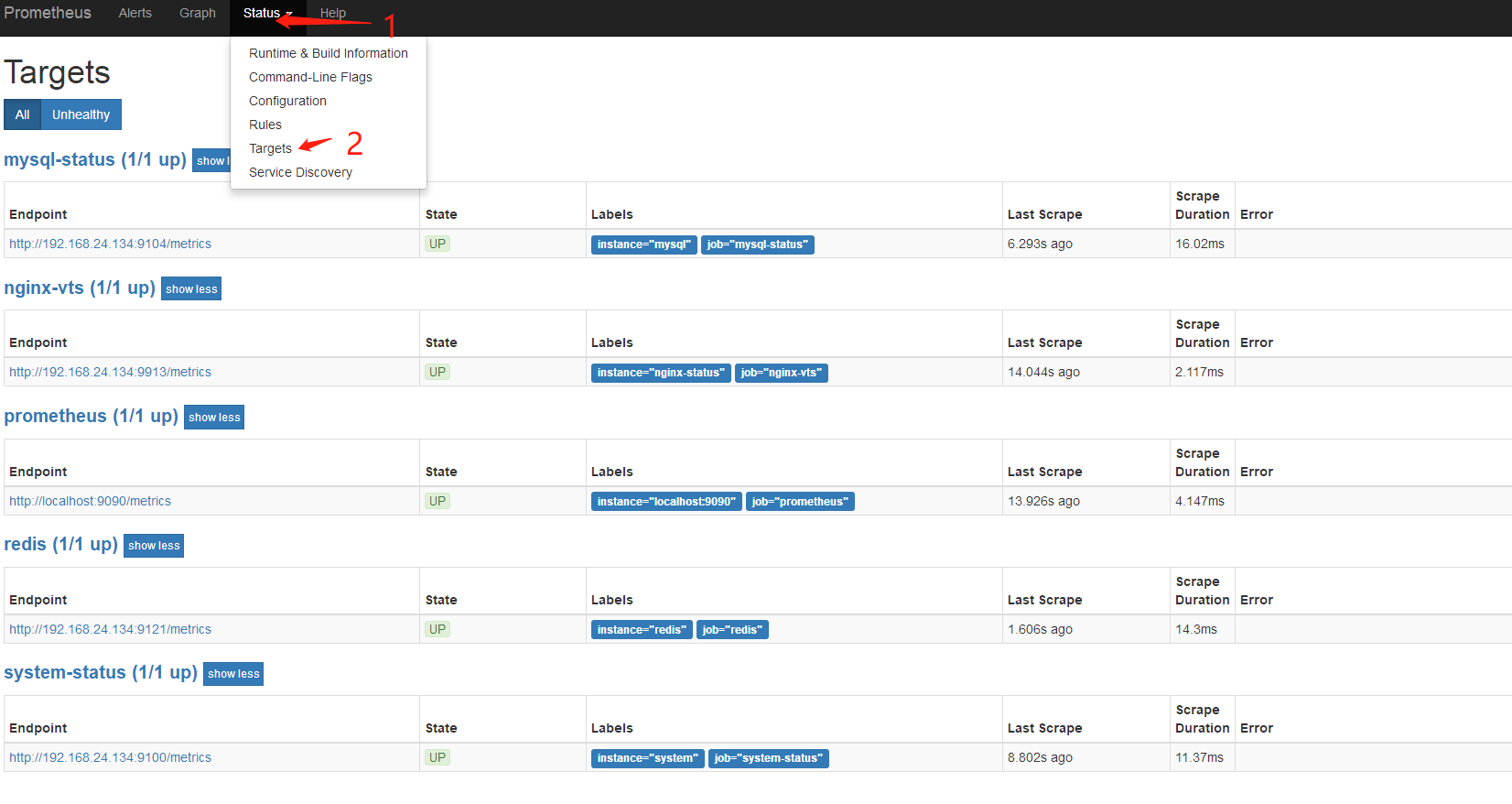Open mysql-status group heading link
The height and width of the screenshot is (804, 1512).
click(95, 159)
